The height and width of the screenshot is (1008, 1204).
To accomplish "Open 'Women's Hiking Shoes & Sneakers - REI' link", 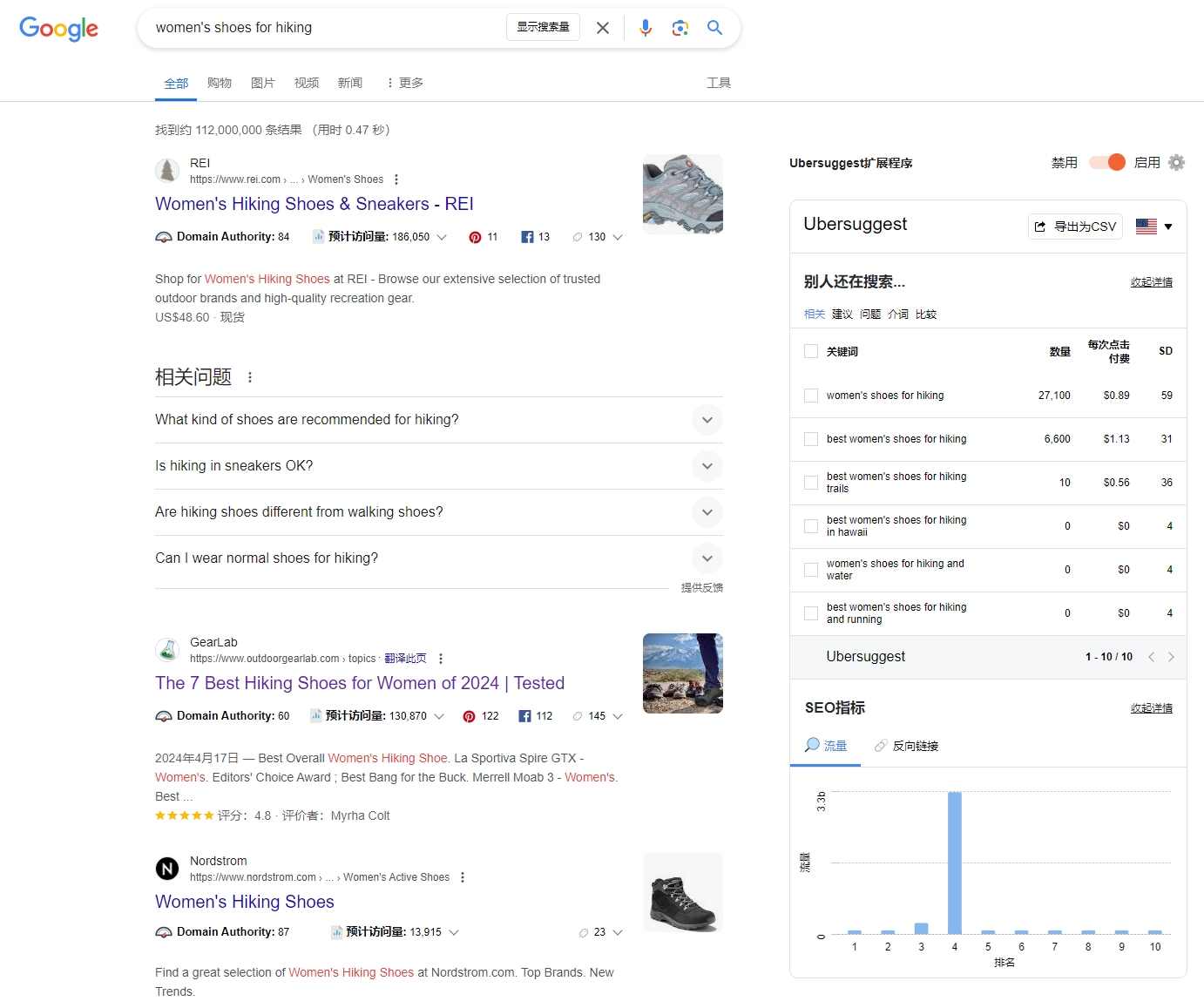I will click(315, 204).
